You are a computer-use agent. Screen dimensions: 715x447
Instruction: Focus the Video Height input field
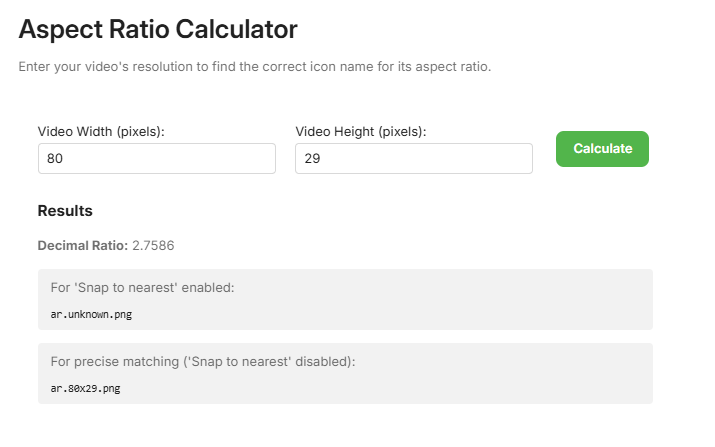(413, 158)
